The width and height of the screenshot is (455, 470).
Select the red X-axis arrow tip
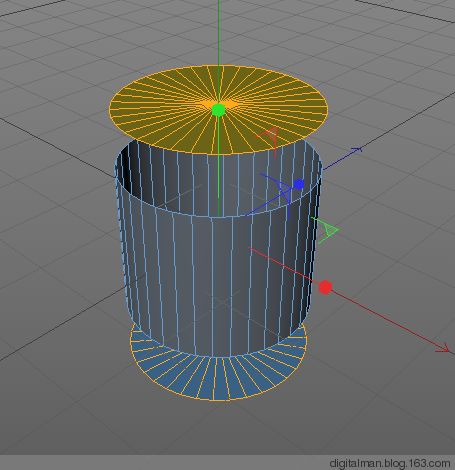(443, 348)
